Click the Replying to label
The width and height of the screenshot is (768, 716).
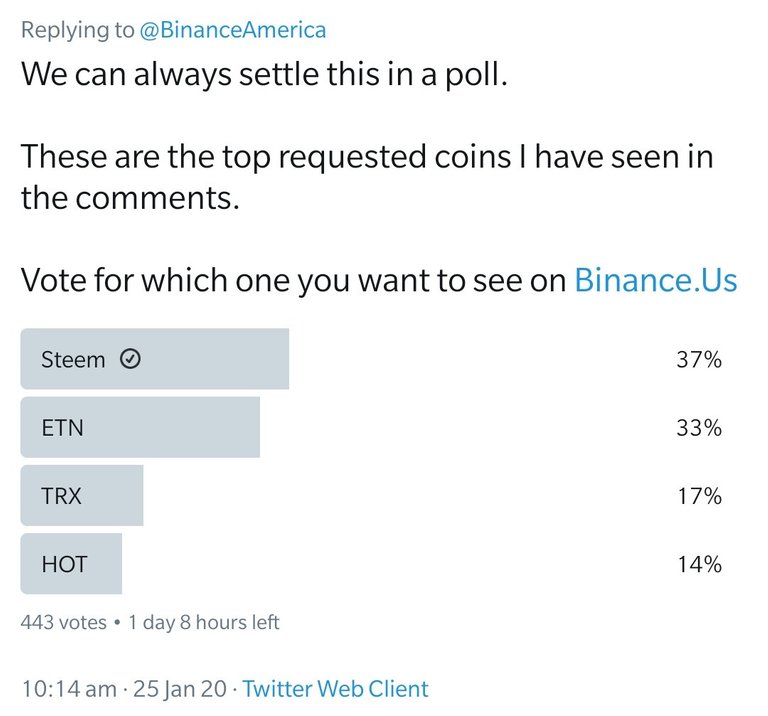(x=77, y=30)
